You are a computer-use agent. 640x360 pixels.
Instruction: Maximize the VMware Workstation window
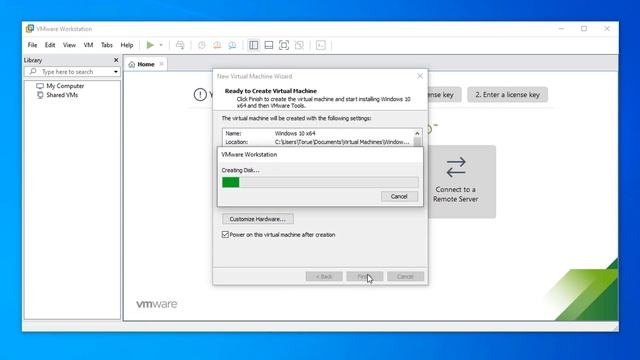click(x=584, y=29)
